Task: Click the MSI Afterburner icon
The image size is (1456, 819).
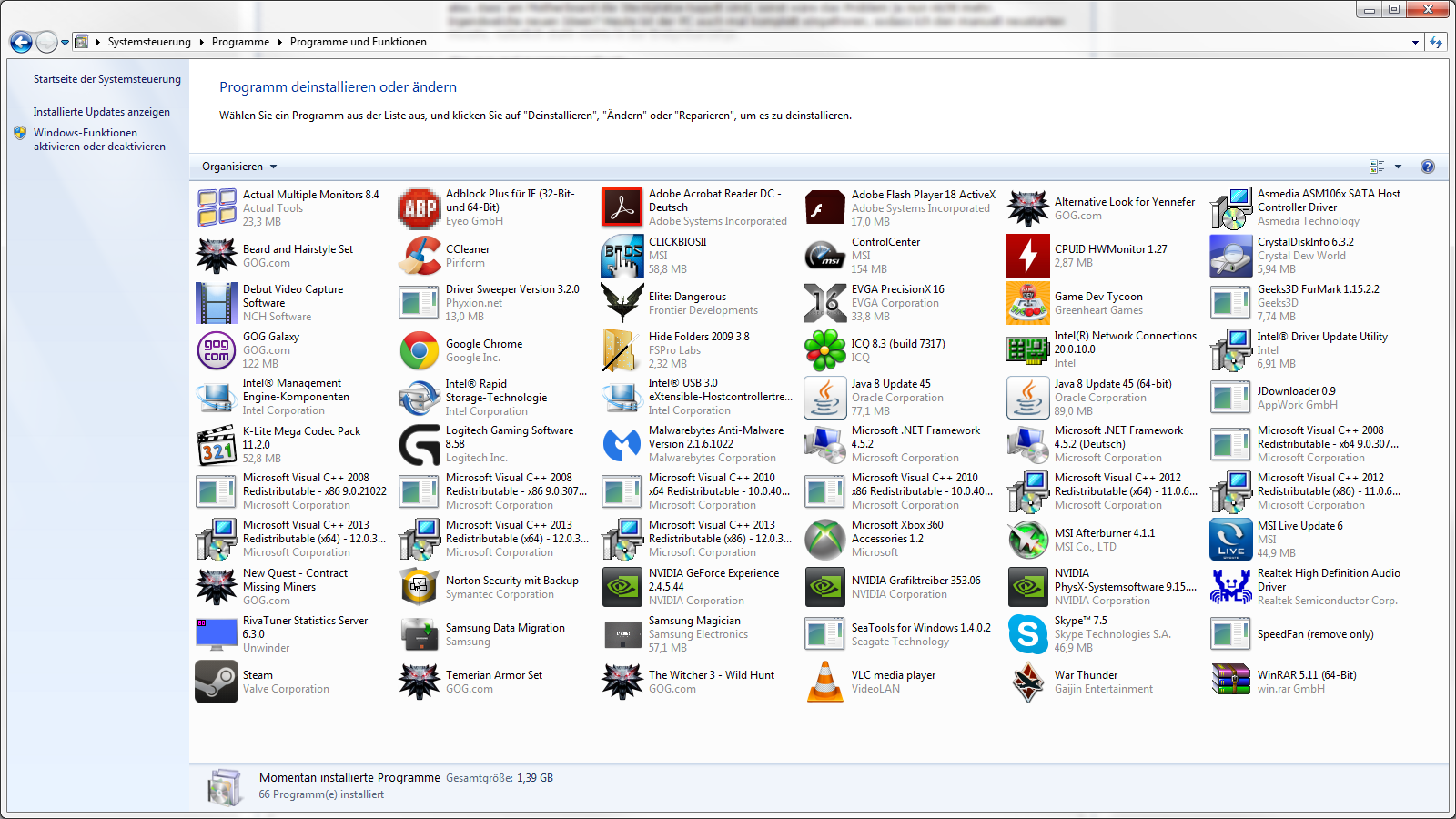Action: (1028, 540)
